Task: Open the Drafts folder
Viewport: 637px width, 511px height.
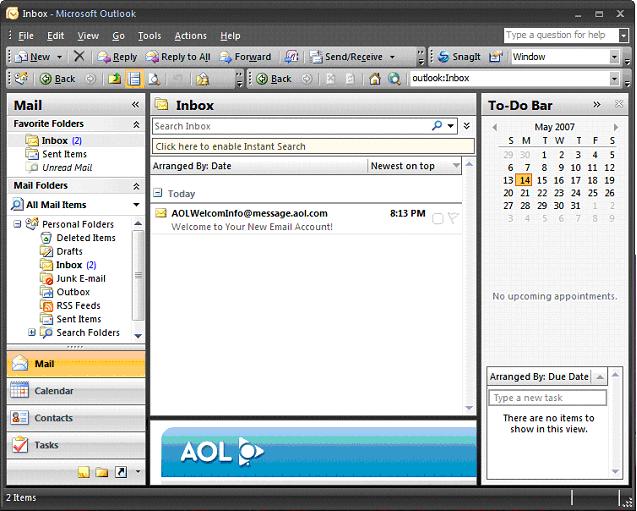Action: click(62, 251)
